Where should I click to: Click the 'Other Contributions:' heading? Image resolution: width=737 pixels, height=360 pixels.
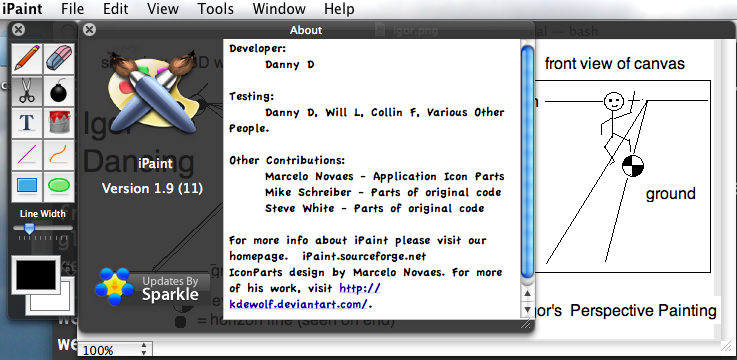coord(287,160)
